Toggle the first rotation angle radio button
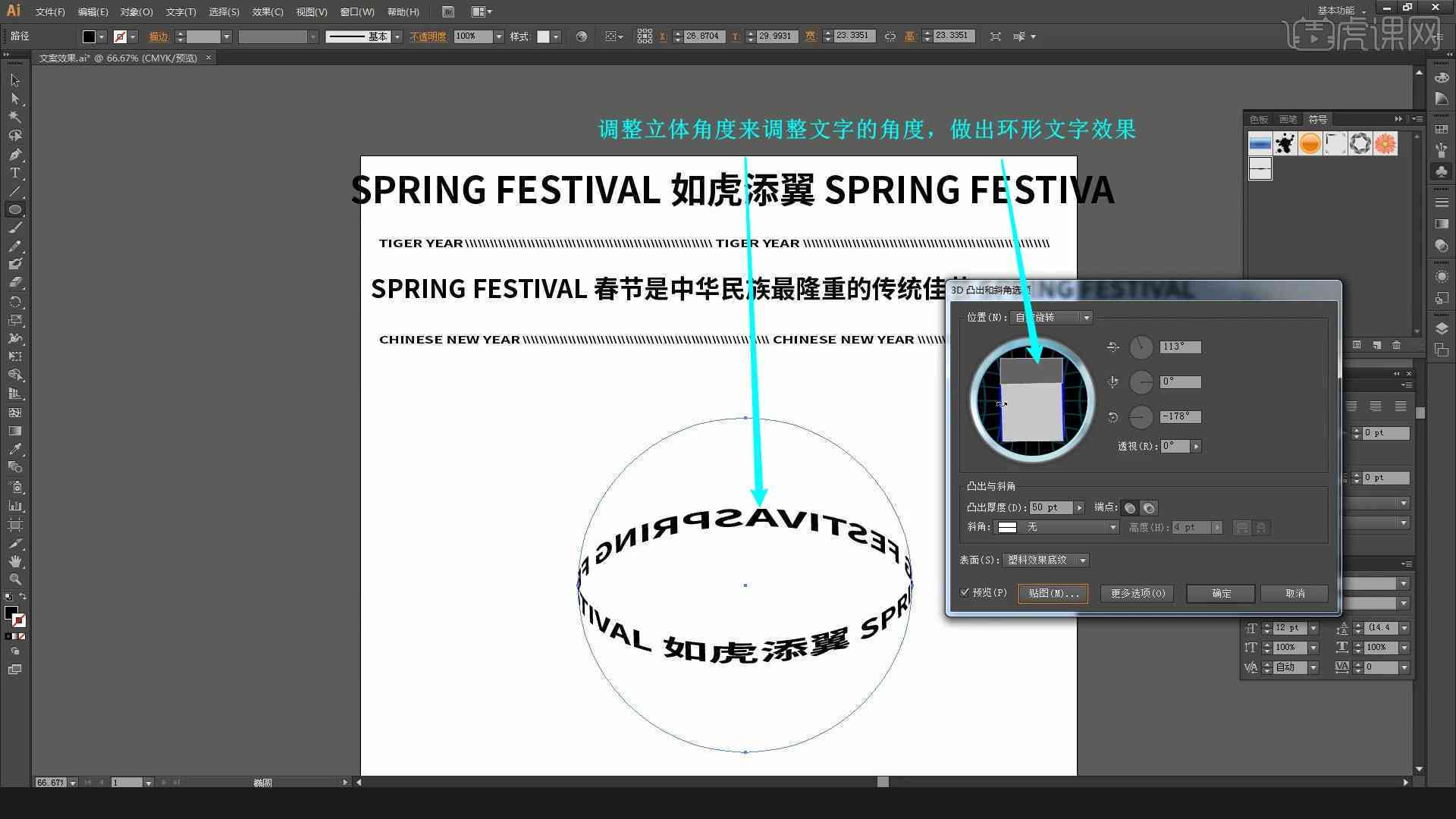Viewport: 1456px width, 819px height. (1141, 346)
